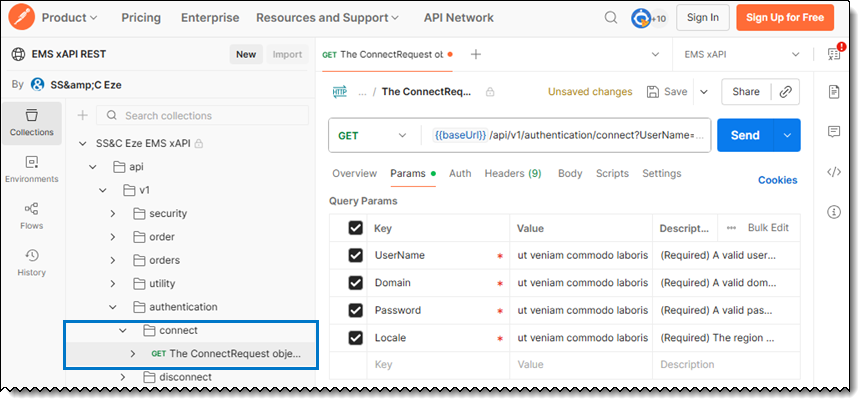Image resolution: width=865 pixels, height=408 pixels.
Task: Open the GET method dropdown
Action: (x=372, y=135)
